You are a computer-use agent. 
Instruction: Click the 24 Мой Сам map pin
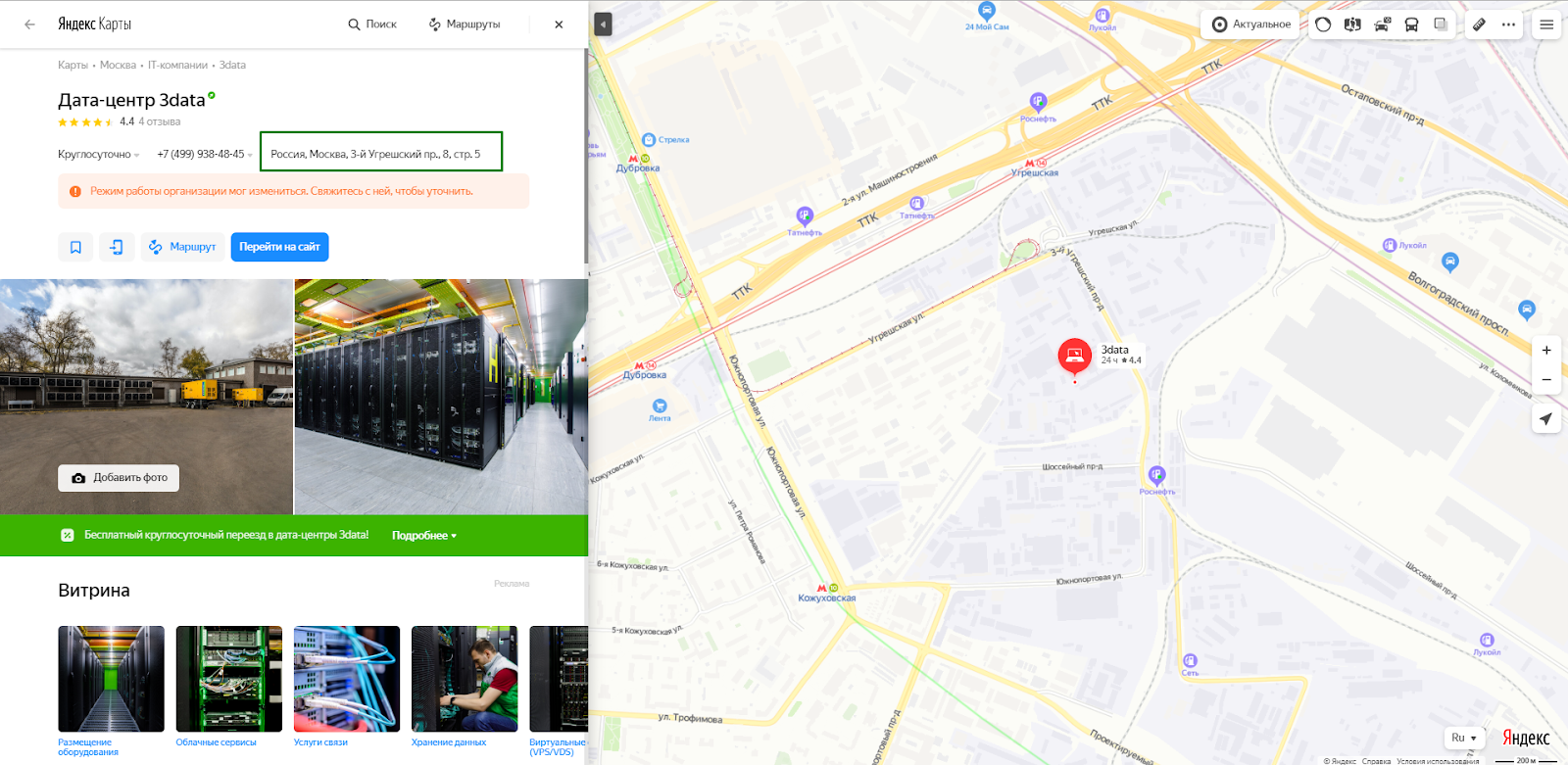pos(987,14)
